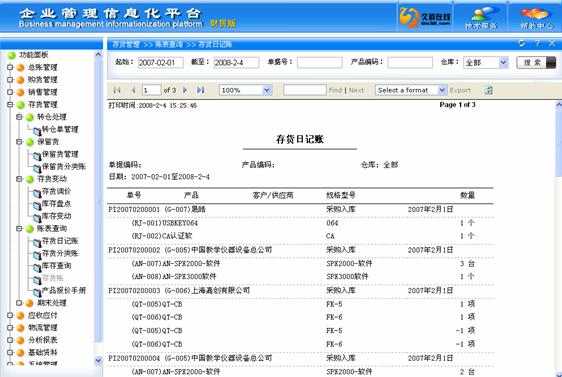Open 保留货分类账 in the tree
Viewport: 562px width, 377px height.
click(x=64, y=167)
